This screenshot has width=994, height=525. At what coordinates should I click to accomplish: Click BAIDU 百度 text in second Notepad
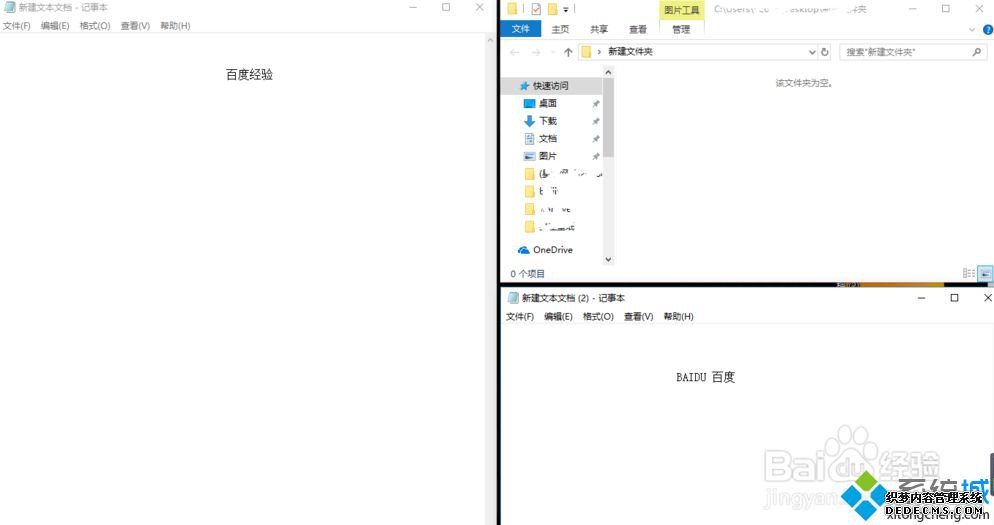[x=705, y=377]
